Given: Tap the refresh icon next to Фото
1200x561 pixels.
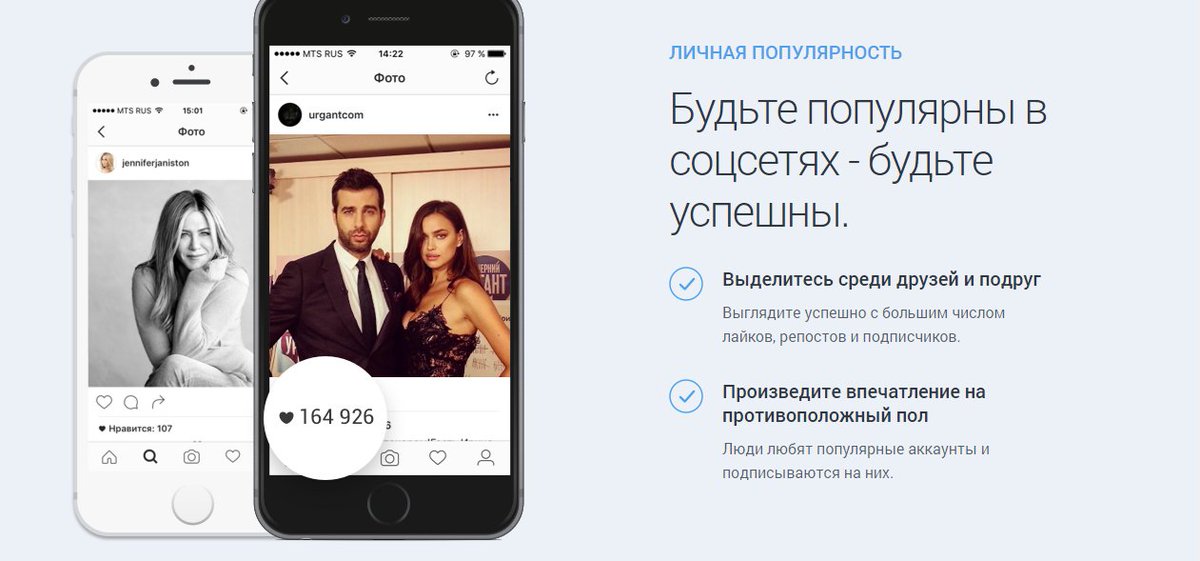Looking at the screenshot, I should (491, 78).
